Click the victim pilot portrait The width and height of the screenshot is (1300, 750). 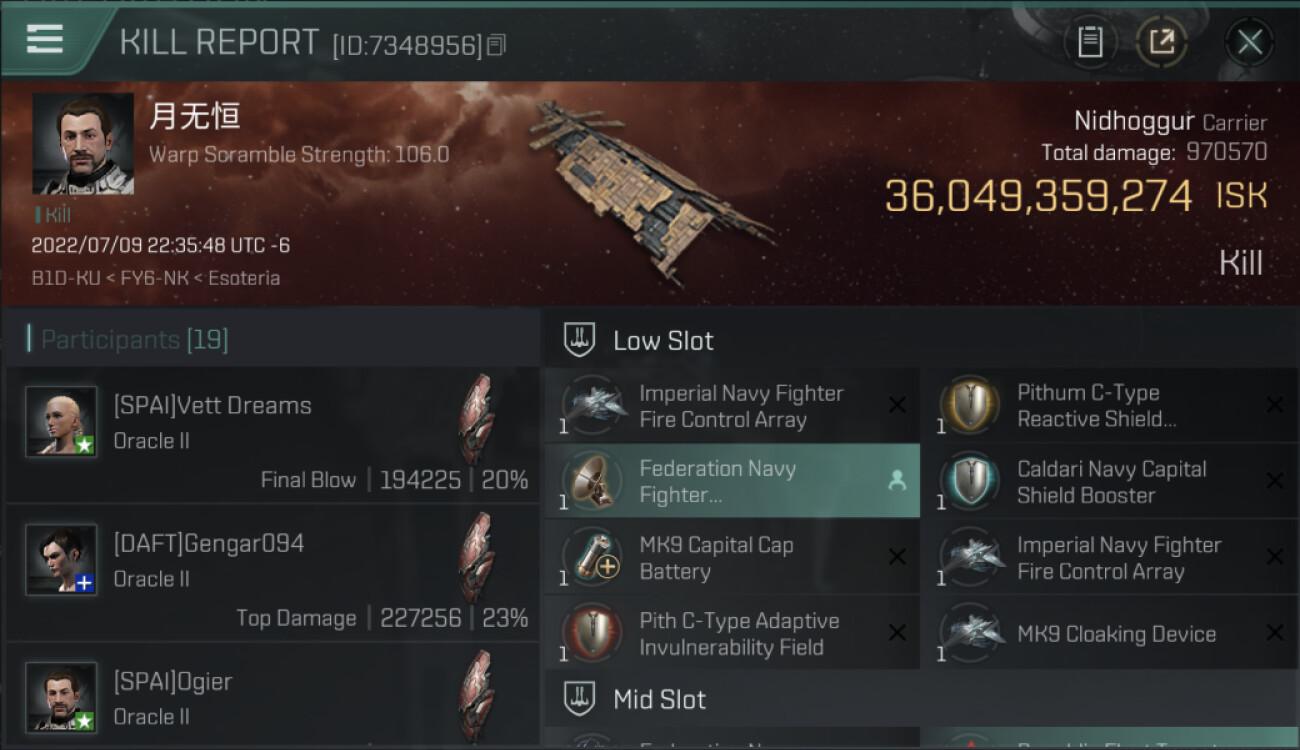point(83,144)
